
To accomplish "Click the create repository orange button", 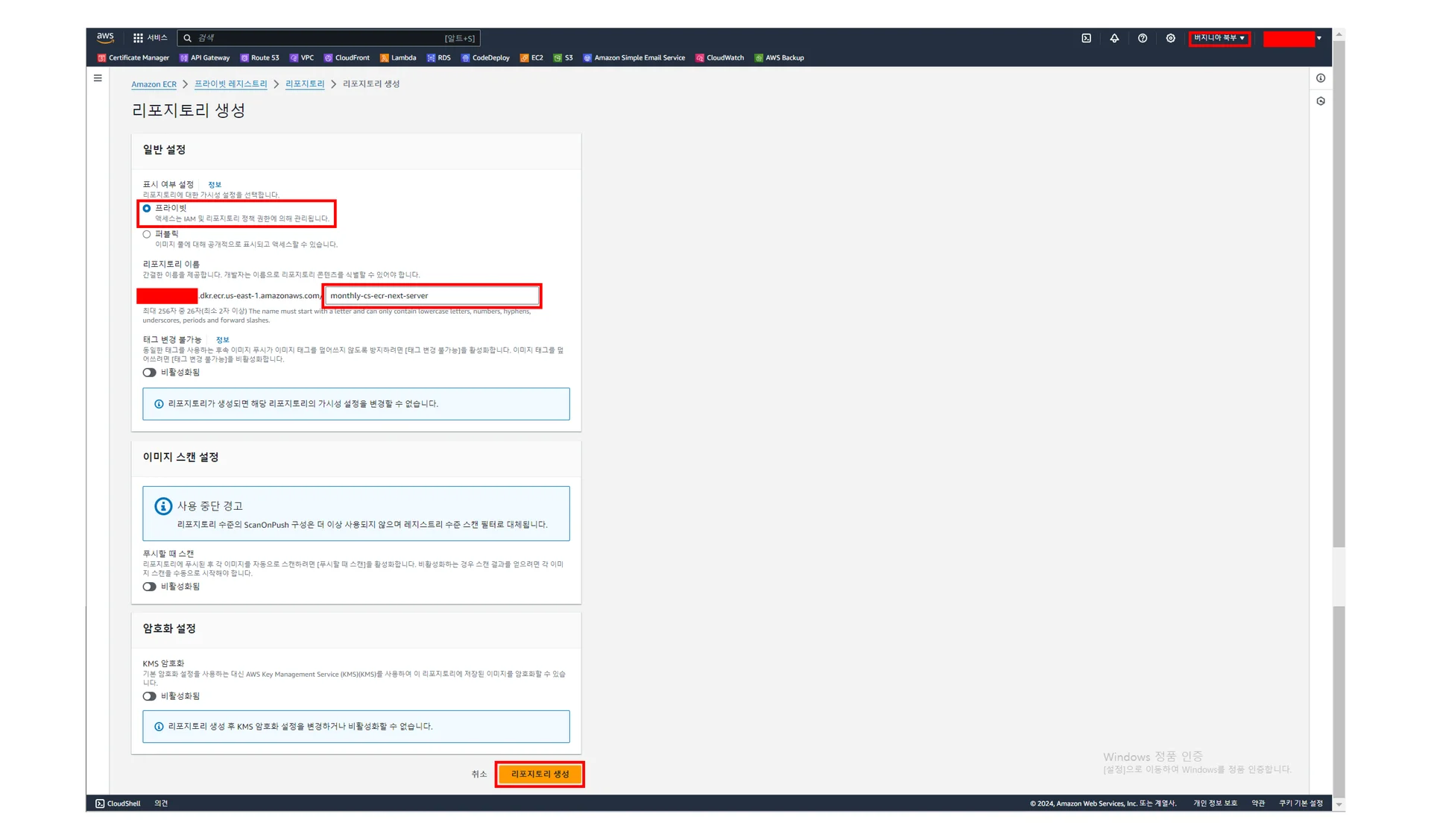I will click(540, 774).
